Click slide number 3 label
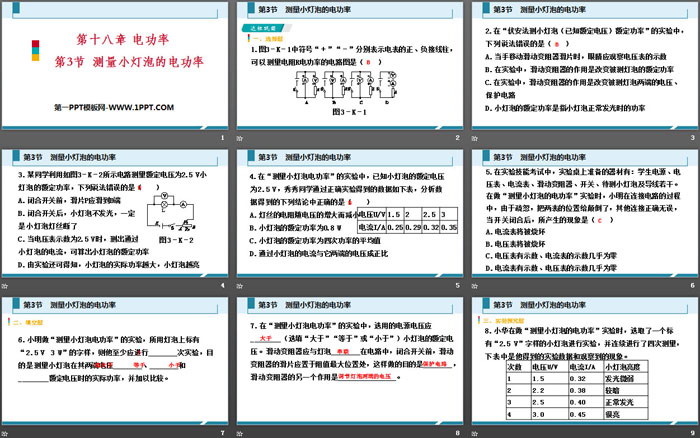Viewport: 700px width, 438px height. click(692, 138)
